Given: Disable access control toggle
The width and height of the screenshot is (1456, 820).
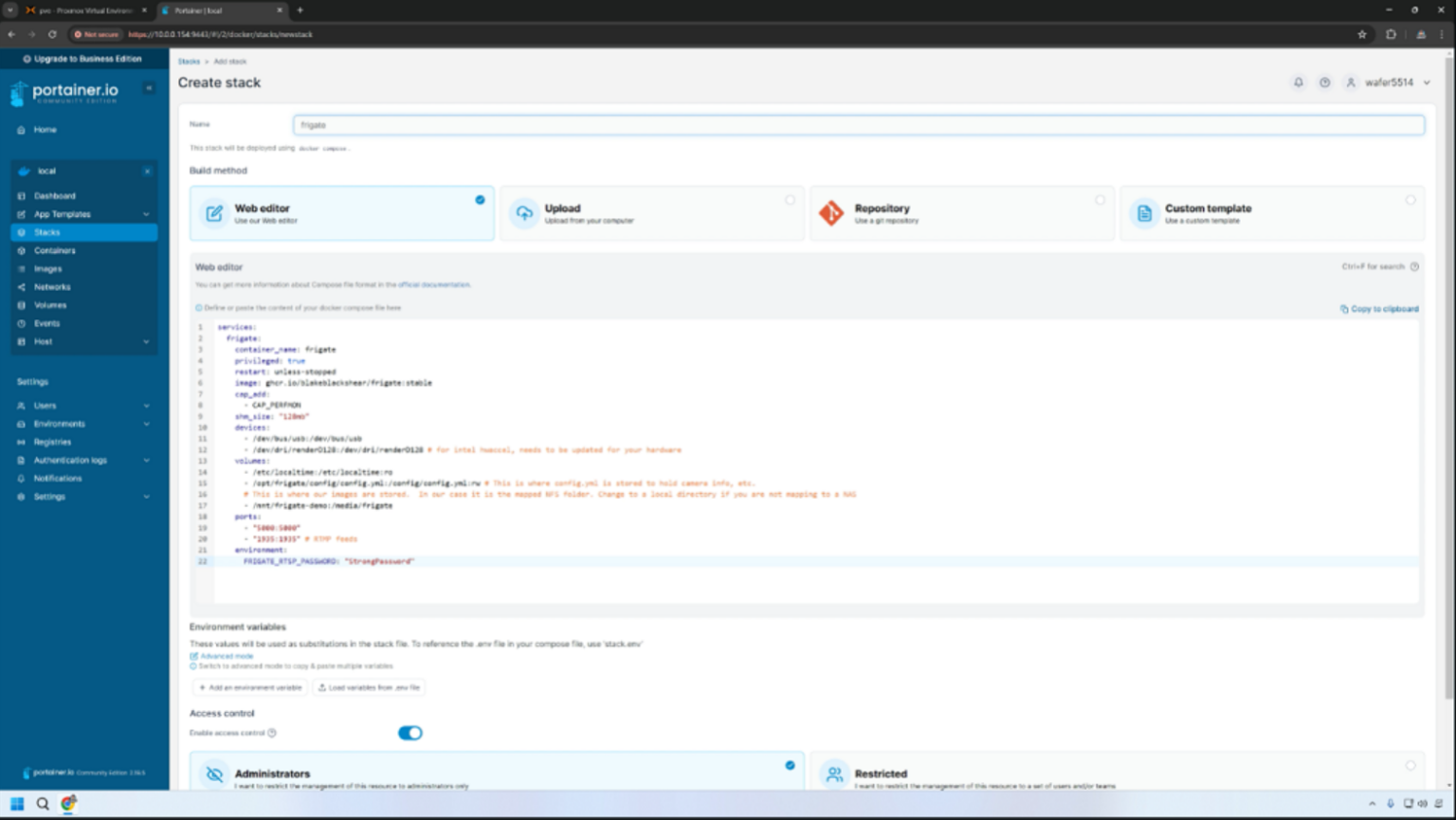Looking at the screenshot, I should point(410,732).
